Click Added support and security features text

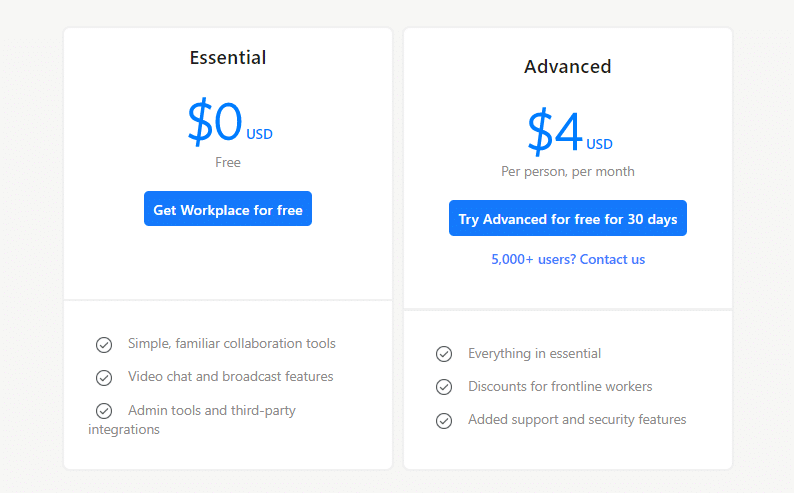coord(577,420)
